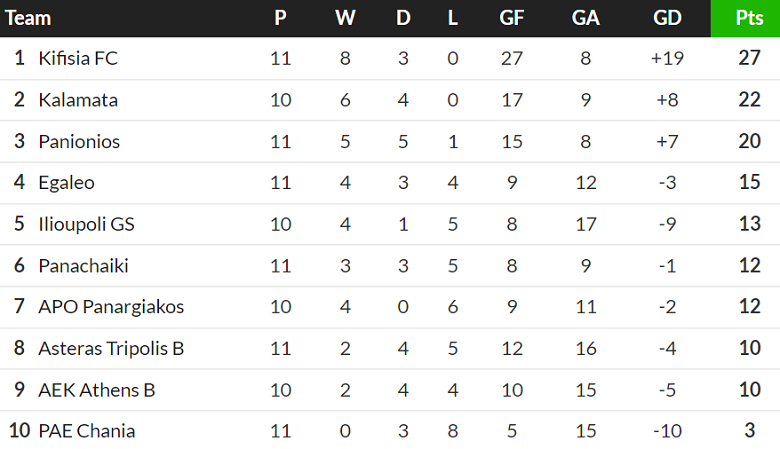Select the GD column header
Screen dimensions: 780x449
click(666, 18)
